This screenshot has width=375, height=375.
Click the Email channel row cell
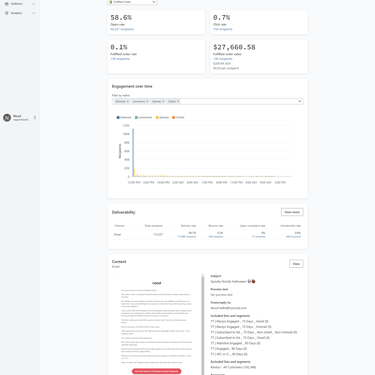(117, 235)
